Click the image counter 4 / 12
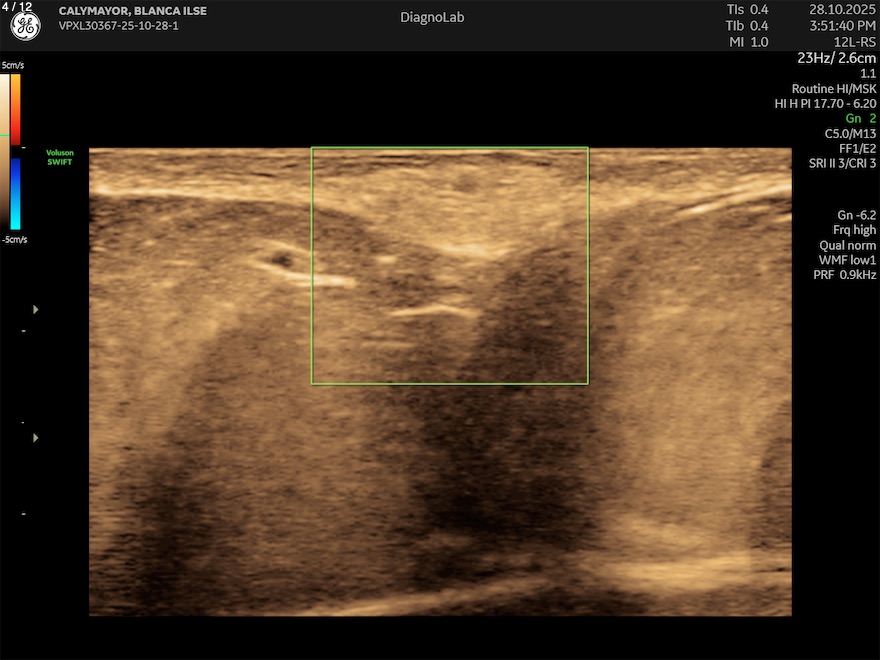This screenshot has height=660, width=880. pos(17,6)
